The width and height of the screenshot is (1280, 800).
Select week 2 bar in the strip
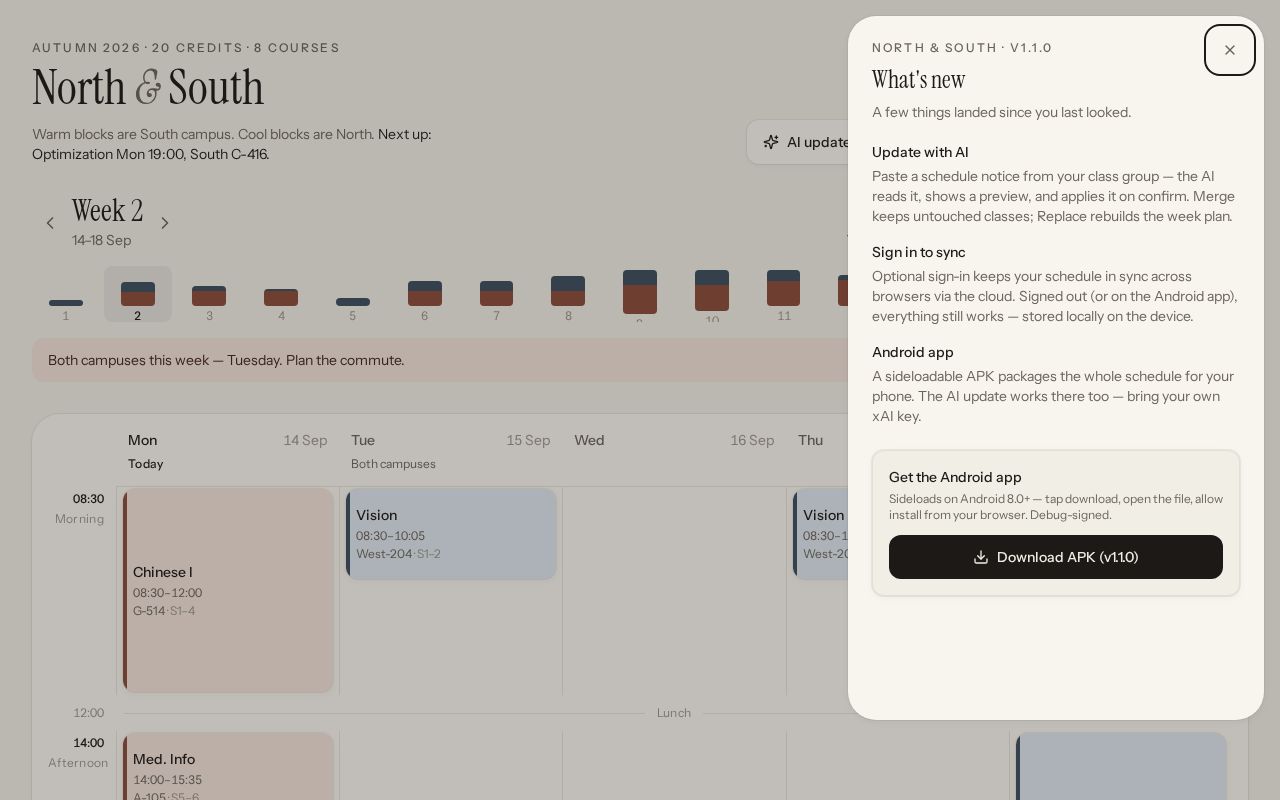click(x=138, y=294)
